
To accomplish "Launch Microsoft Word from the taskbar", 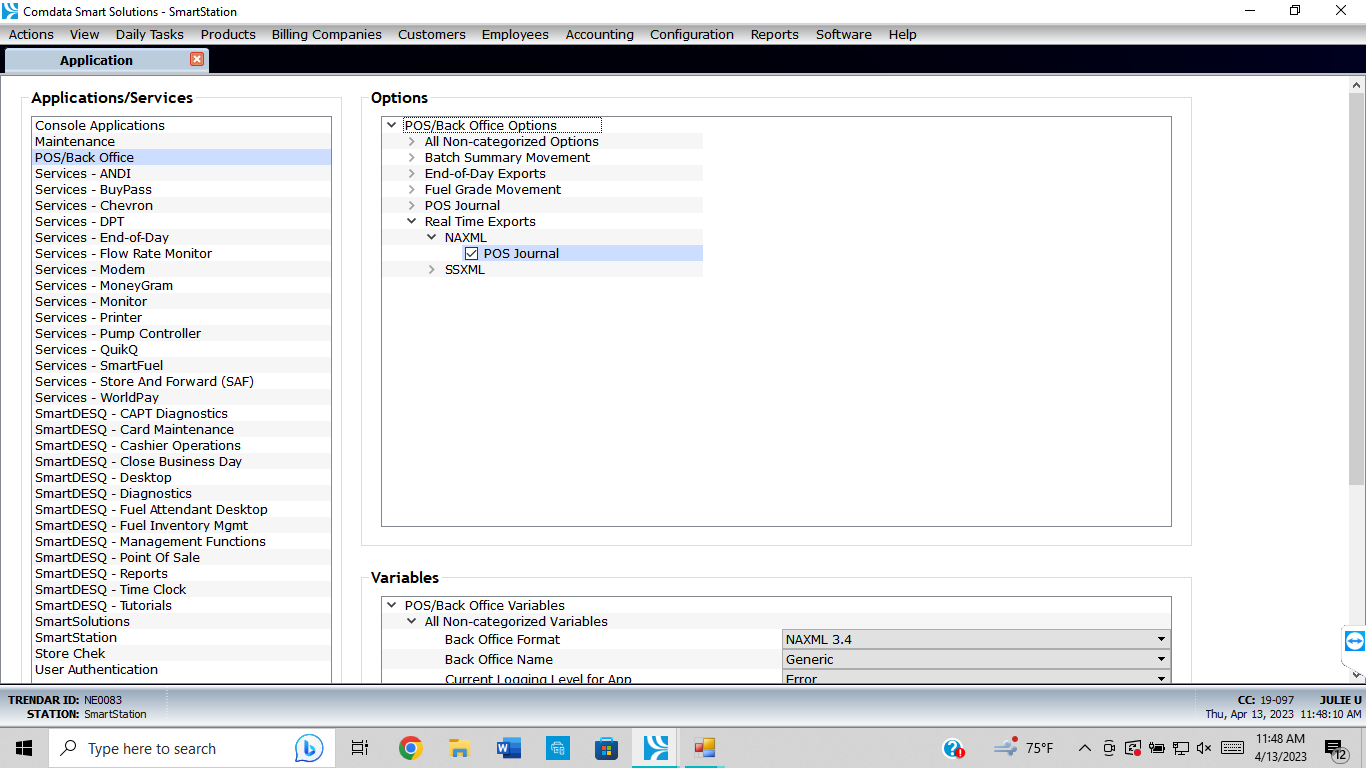I will tap(508, 748).
